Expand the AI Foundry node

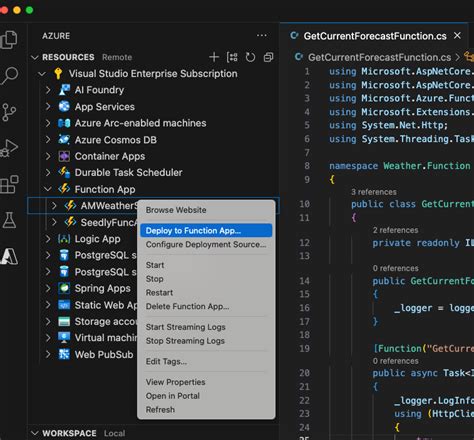[48, 90]
